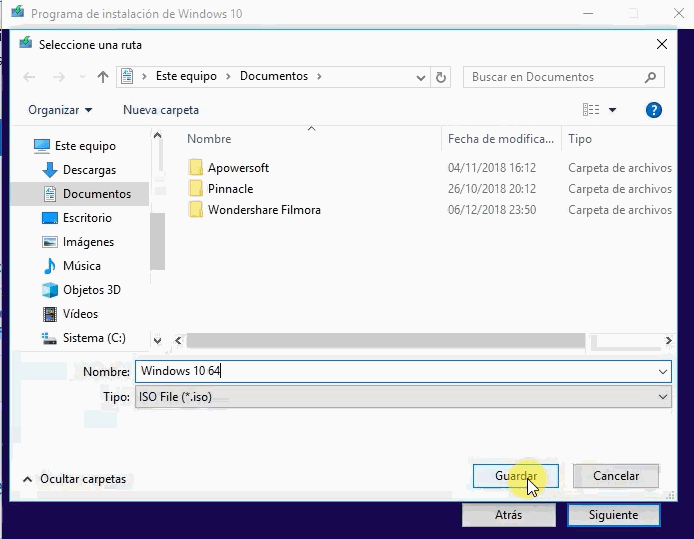Open Descargas in the navigation pane
The height and width of the screenshot is (539, 694).
point(89,170)
